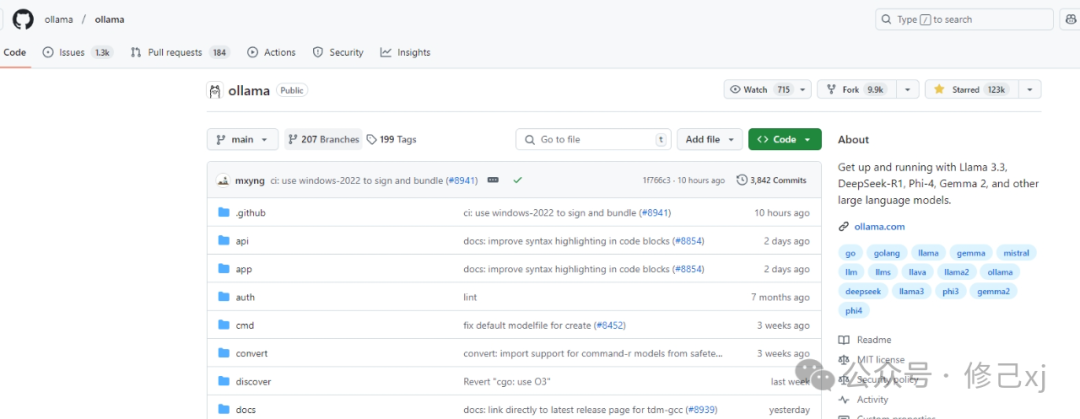Open the Insights tab
This screenshot has height=419, width=1080.
(406, 52)
